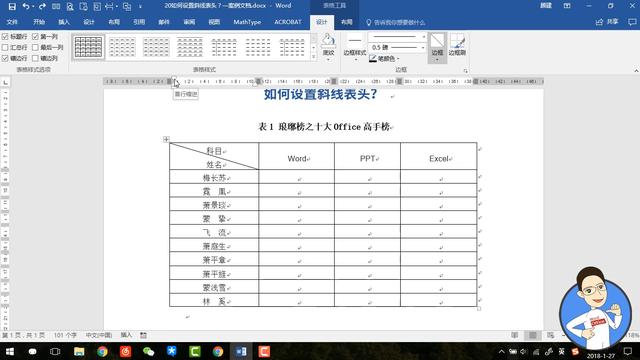Open the comments speech bubble icon

[632, 22]
